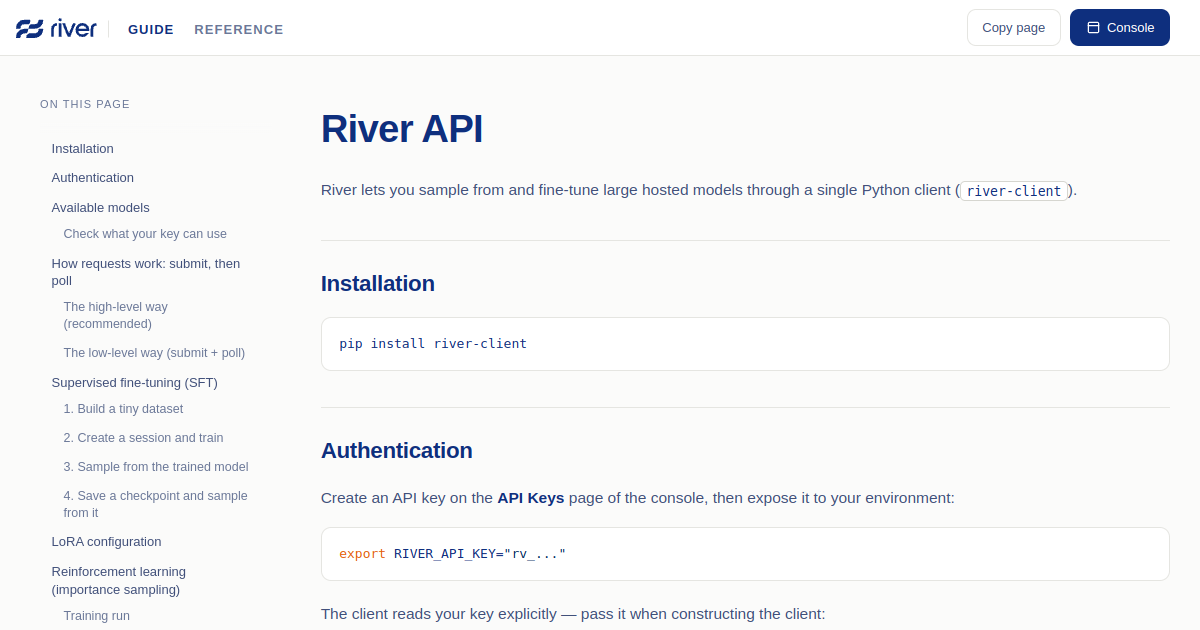This screenshot has width=1200, height=630.
Task: Click the Copy page button
Action: pos(1014,28)
